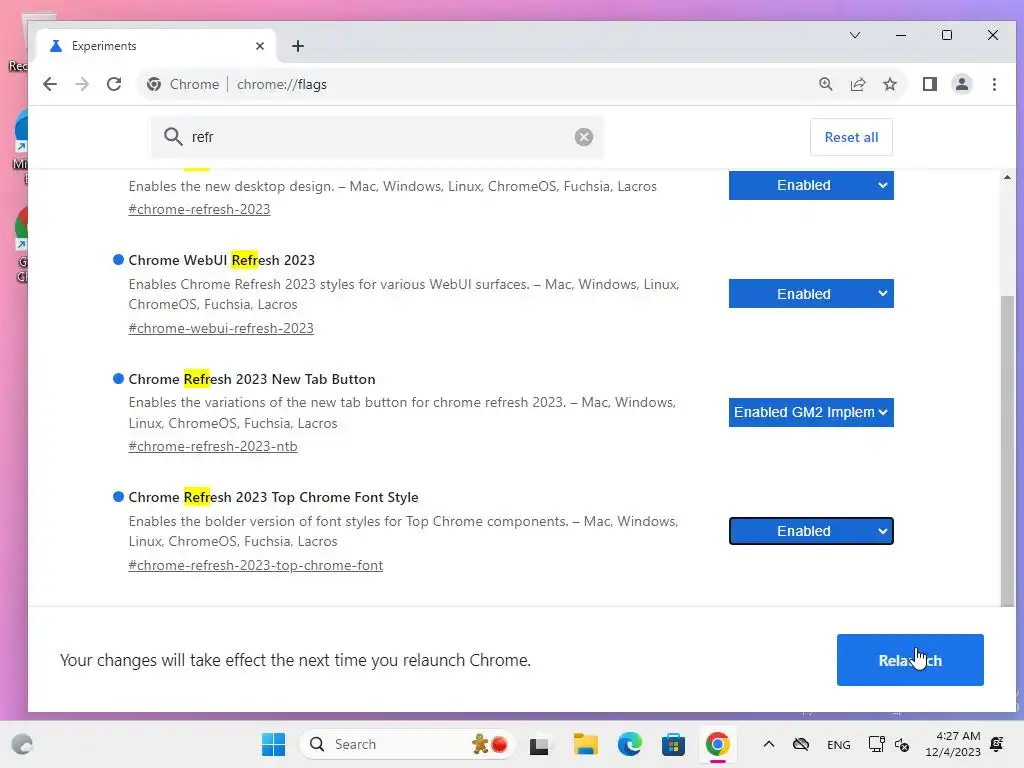Follow the #chrome-webui-refresh-2023 link
The image size is (1024, 768).
tap(221, 328)
